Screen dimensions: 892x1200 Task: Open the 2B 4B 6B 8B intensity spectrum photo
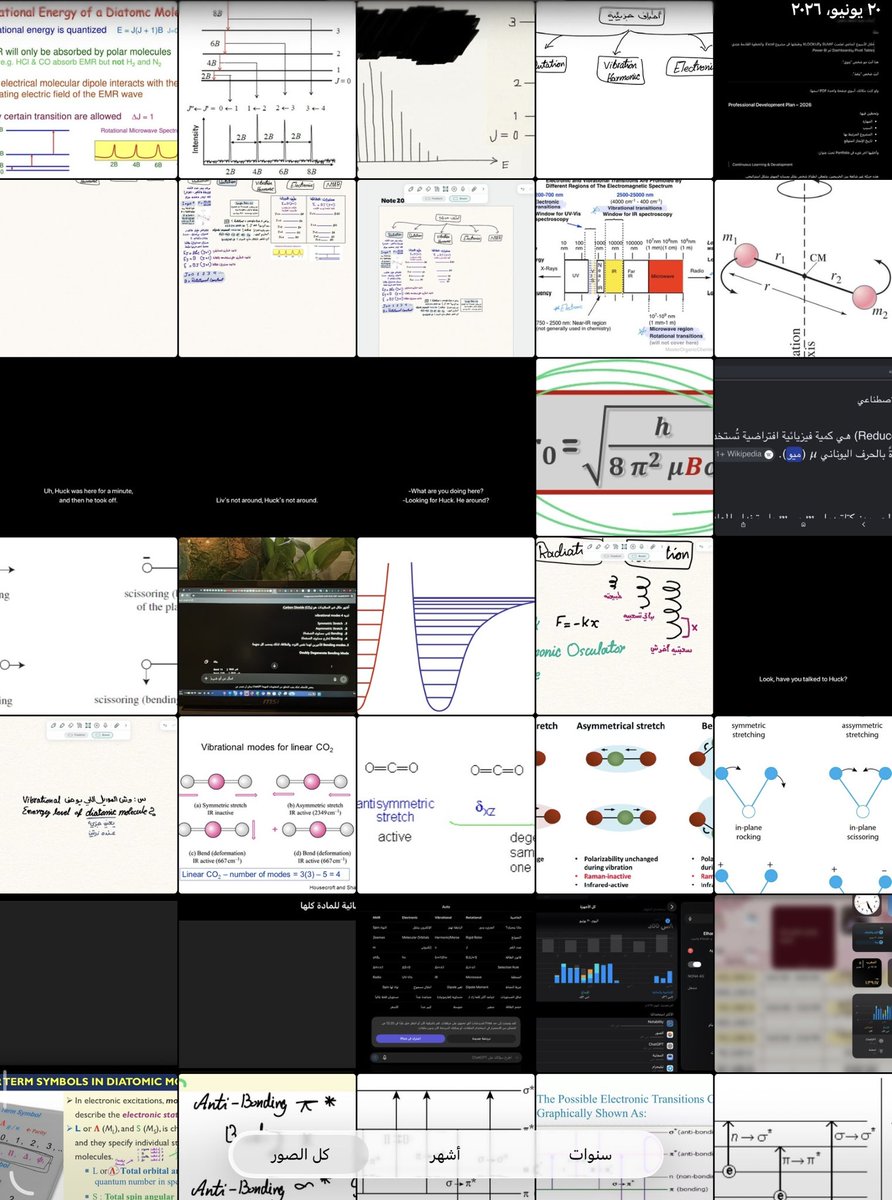(267, 89)
